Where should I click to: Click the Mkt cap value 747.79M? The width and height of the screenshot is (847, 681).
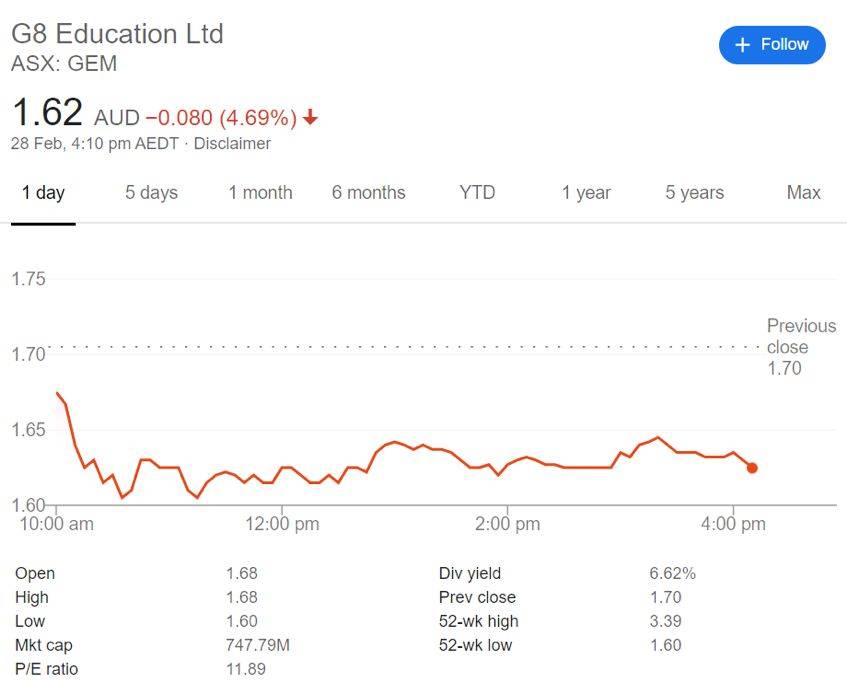click(x=258, y=645)
